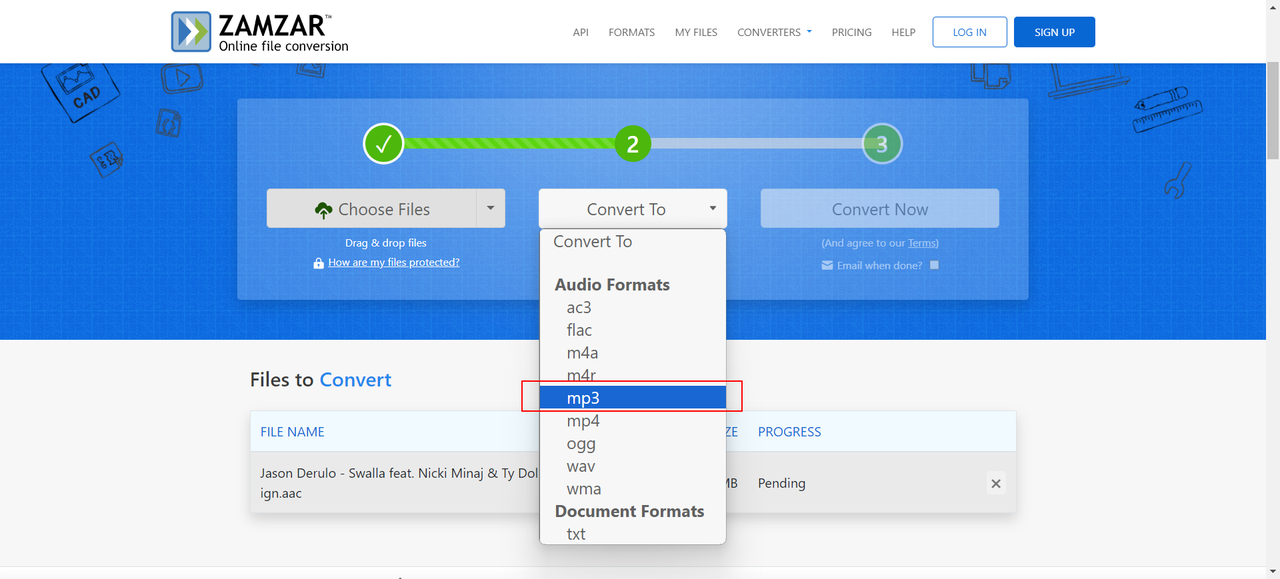Click the Document Formats group label

coord(629,511)
